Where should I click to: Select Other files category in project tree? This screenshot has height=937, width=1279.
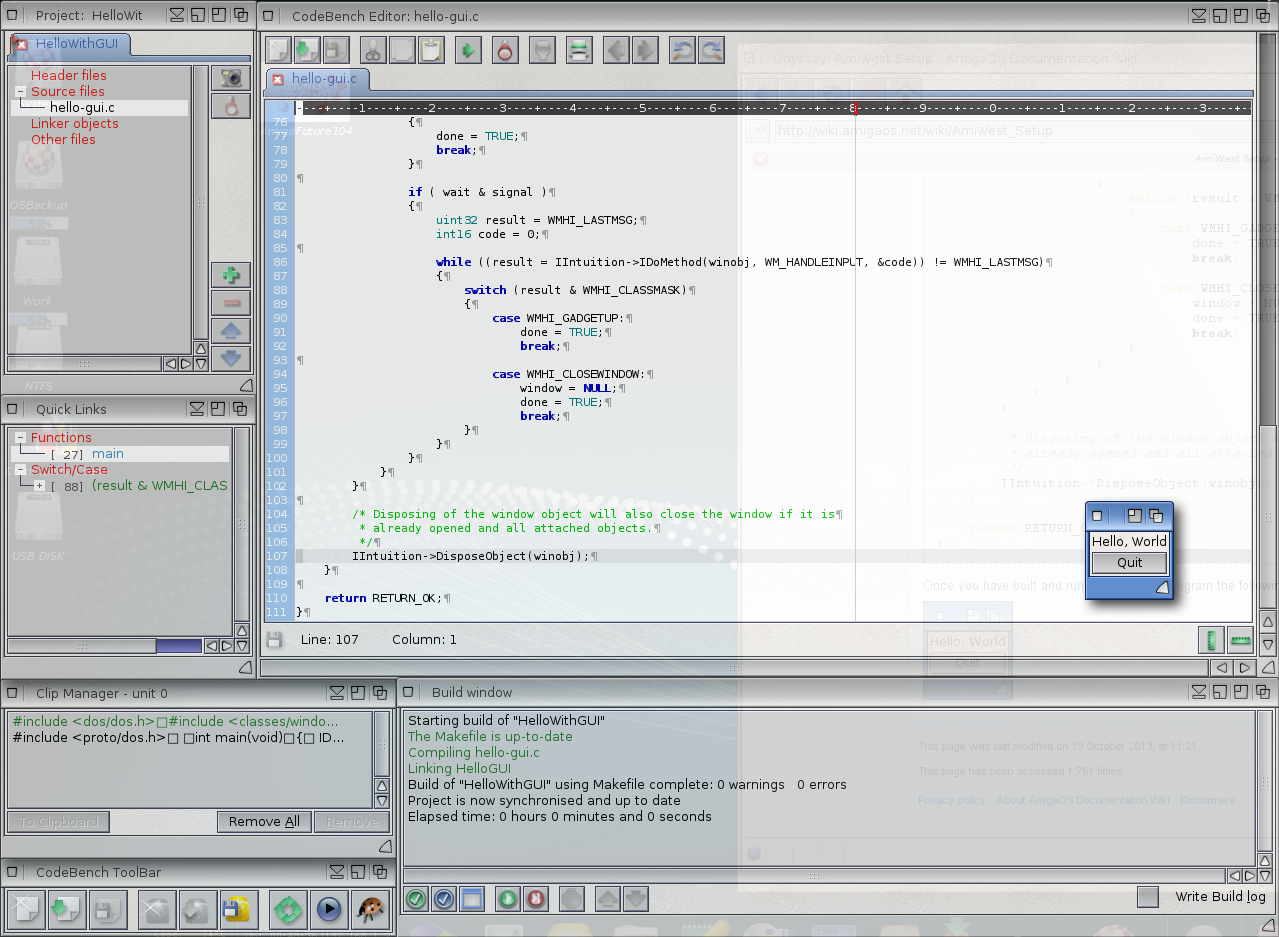[63, 139]
